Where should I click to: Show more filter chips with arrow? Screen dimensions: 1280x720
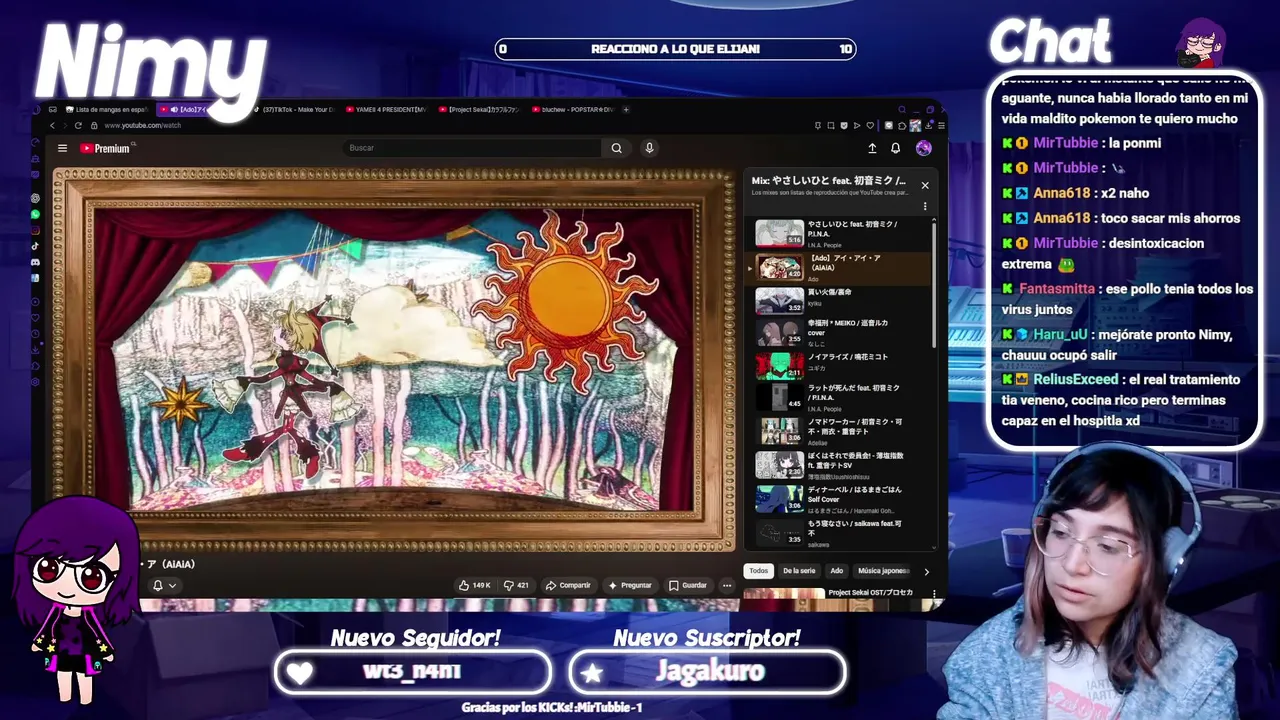click(926, 571)
